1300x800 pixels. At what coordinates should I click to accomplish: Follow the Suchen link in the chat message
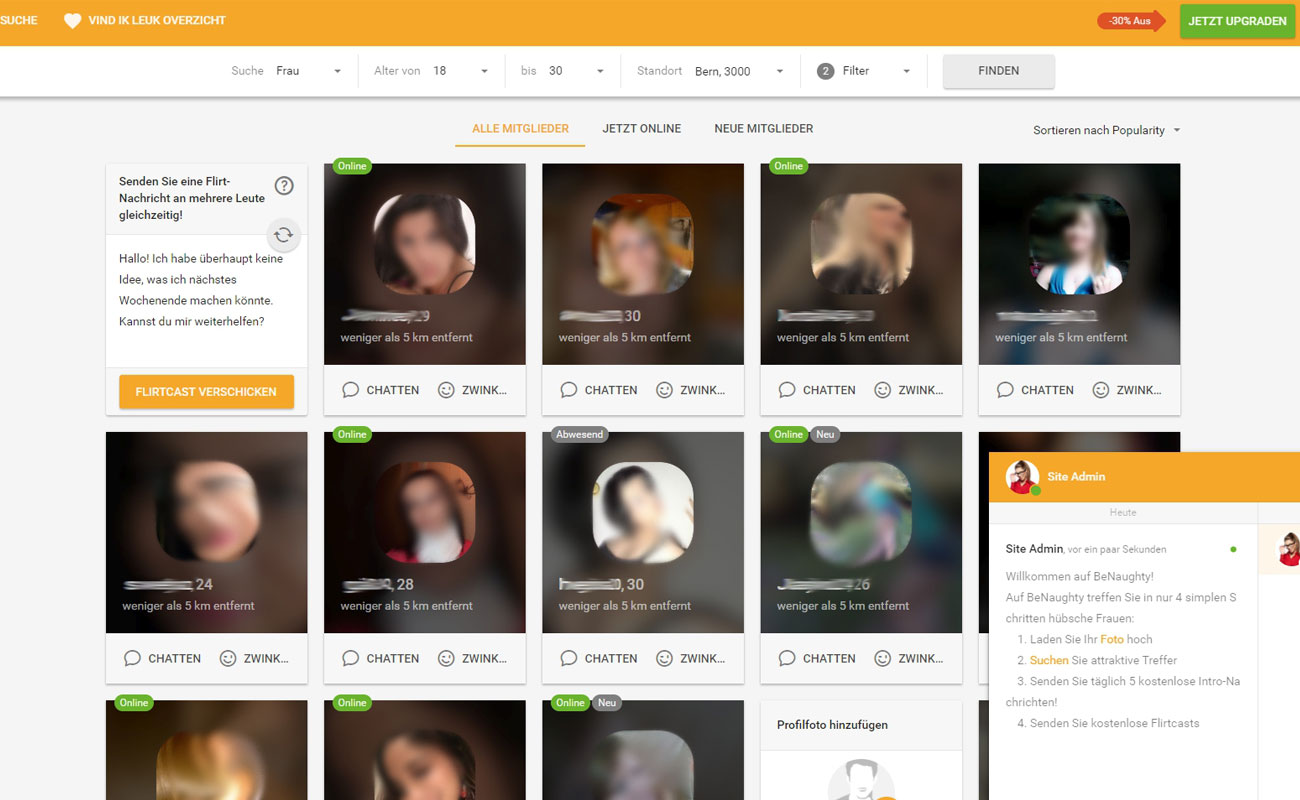point(1049,660)
